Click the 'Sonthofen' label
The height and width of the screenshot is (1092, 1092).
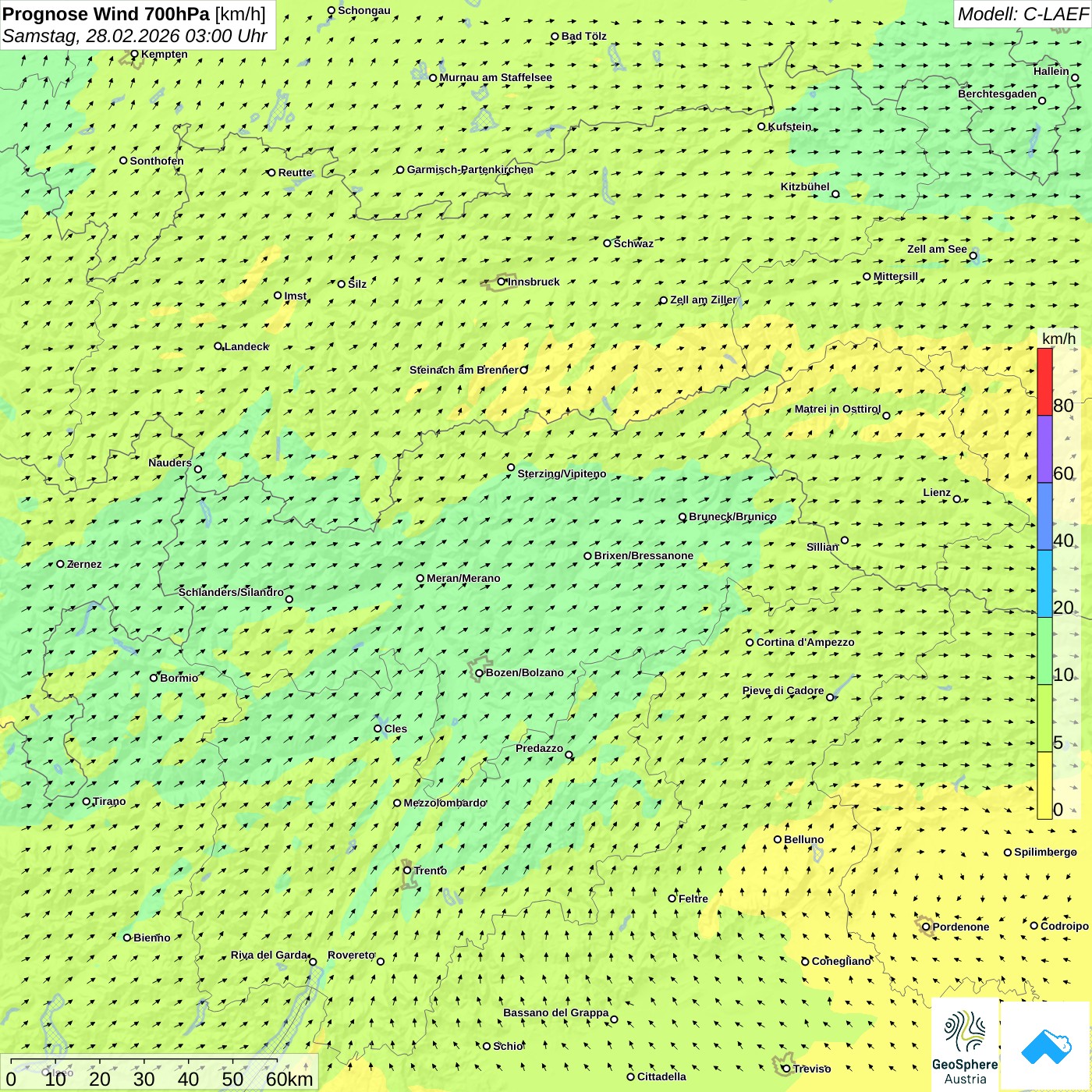pos(157,161)
